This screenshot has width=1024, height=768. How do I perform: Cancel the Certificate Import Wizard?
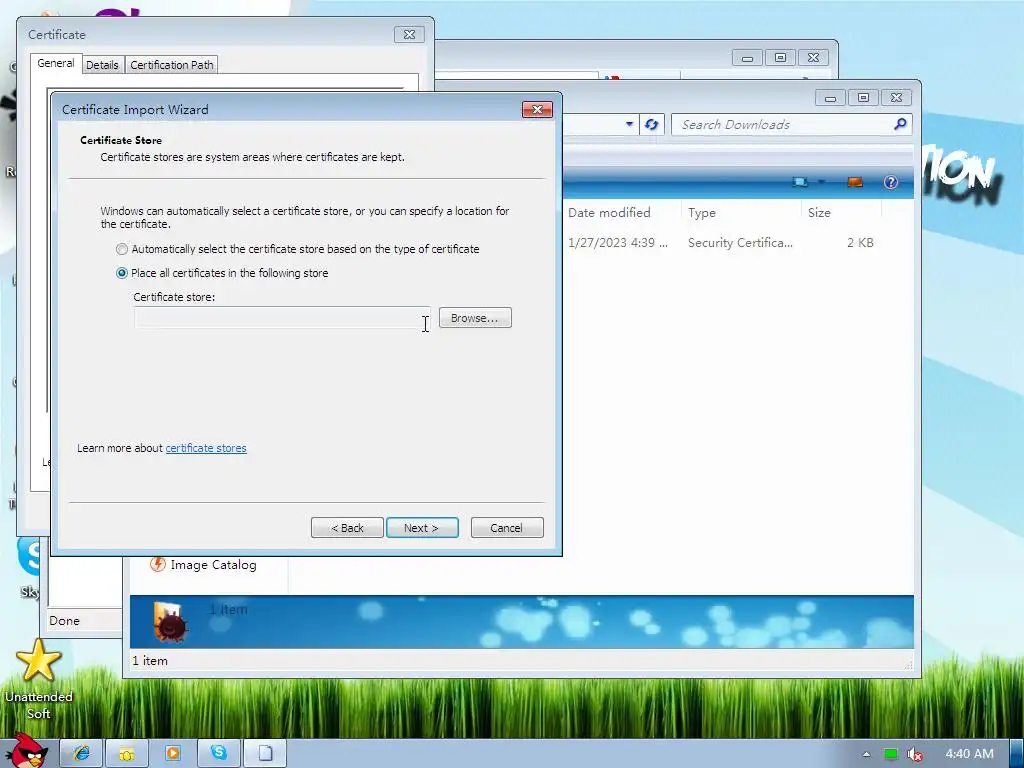[x=507, y=528]
